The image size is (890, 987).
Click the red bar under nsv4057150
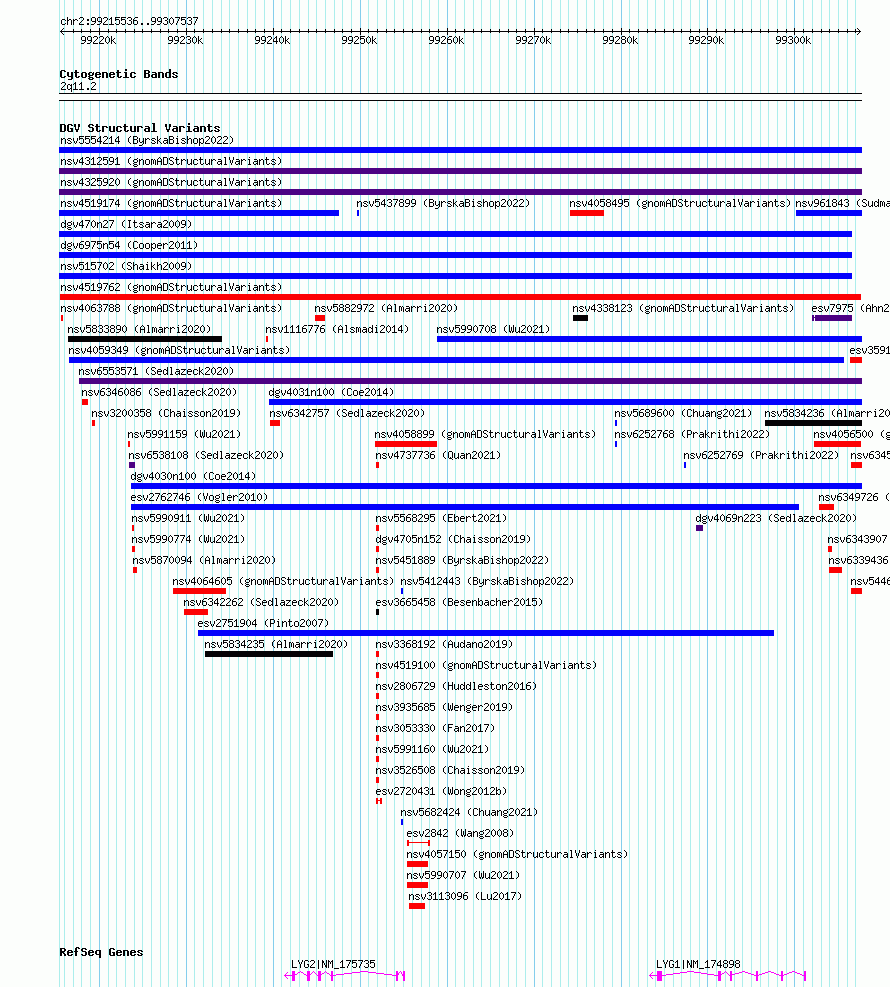point(417,864)
